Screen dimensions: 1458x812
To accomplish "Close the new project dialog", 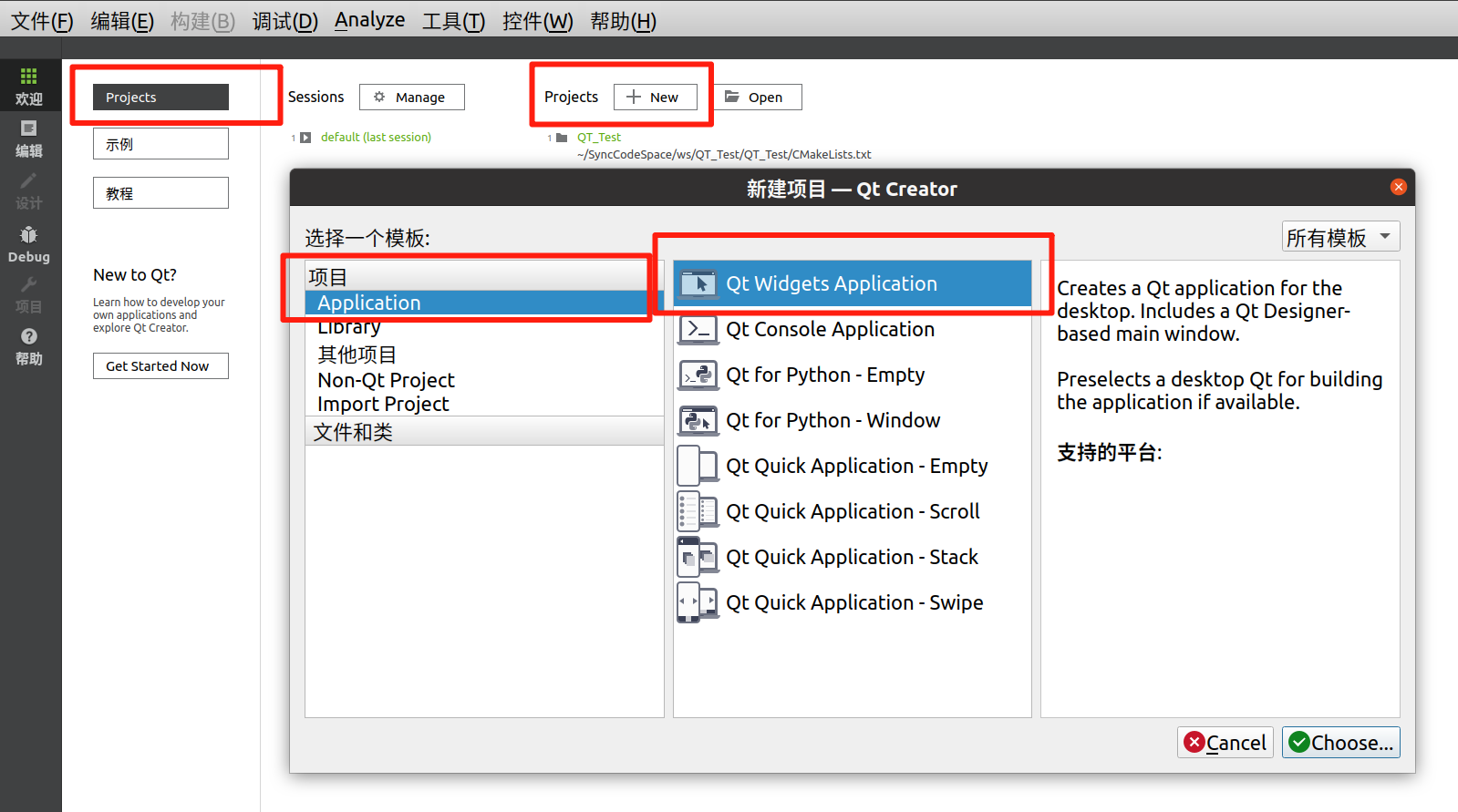I will [1398, 187].
